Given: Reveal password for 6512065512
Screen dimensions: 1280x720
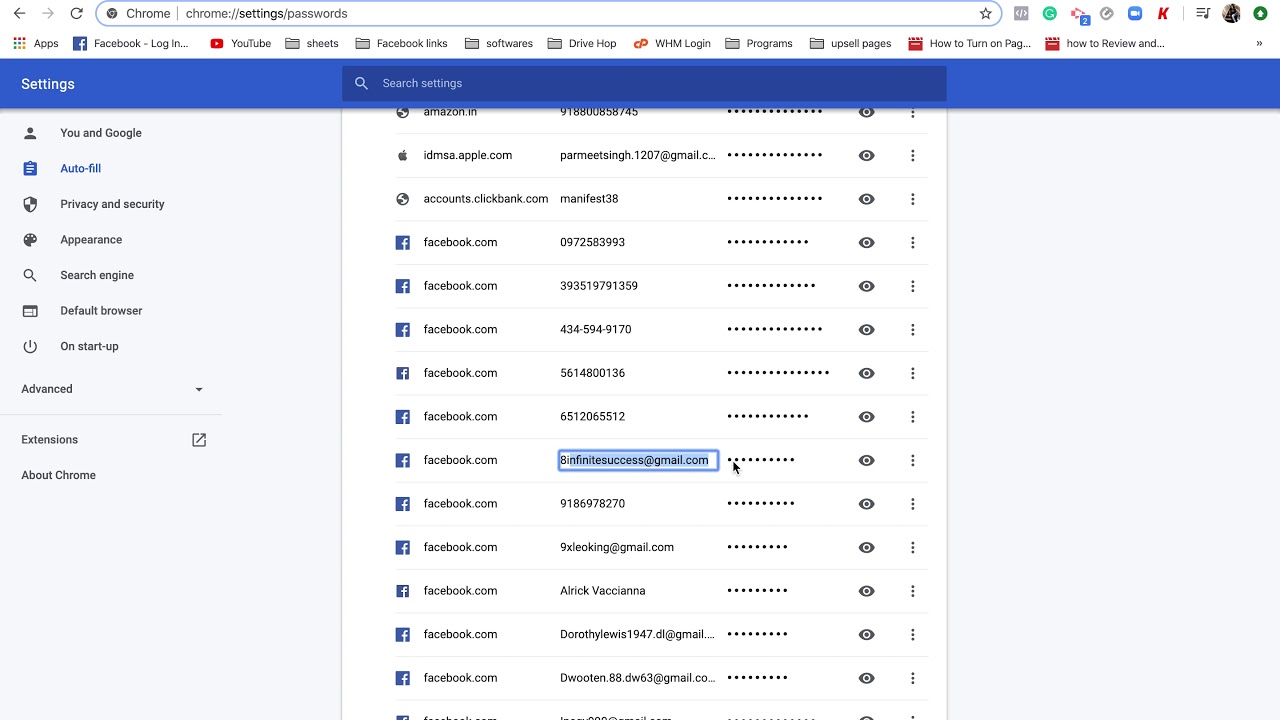Looking at the screenshot, I should coord(867,417).
